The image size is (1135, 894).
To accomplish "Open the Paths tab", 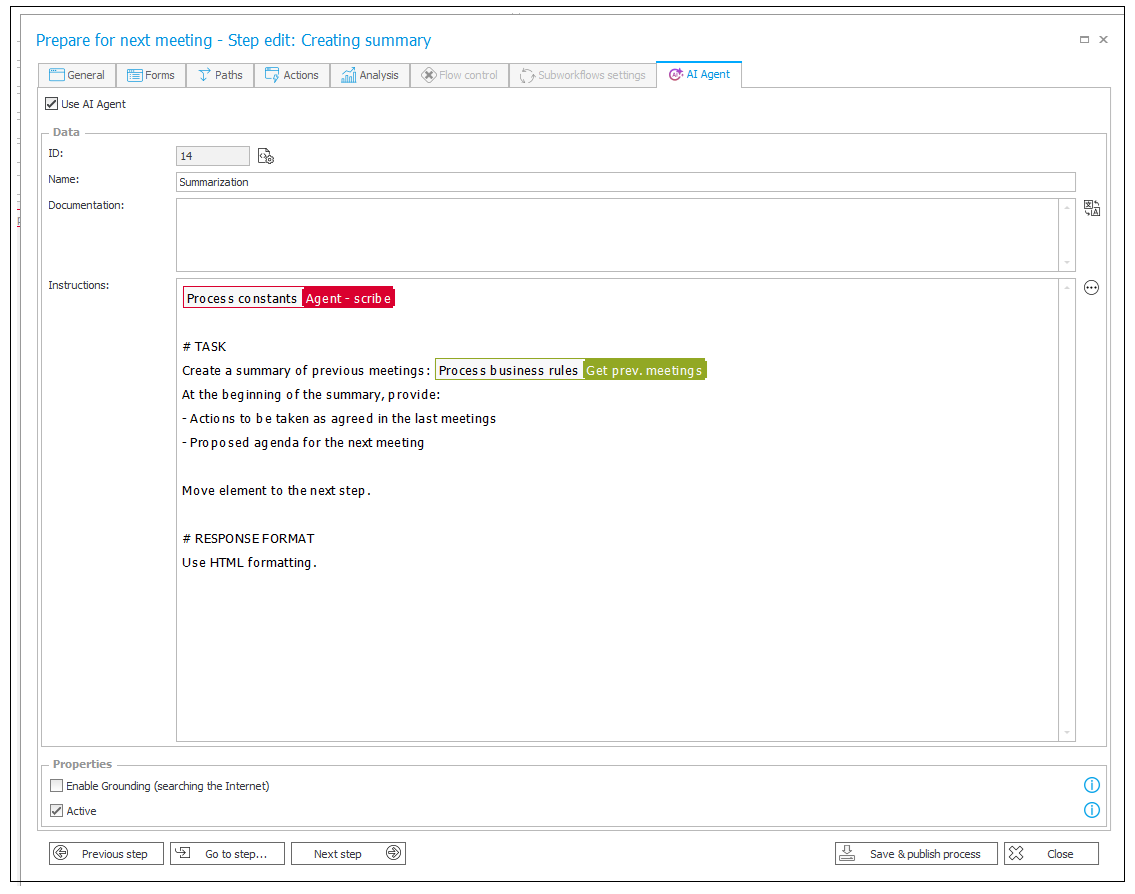I will pos(220,75).
